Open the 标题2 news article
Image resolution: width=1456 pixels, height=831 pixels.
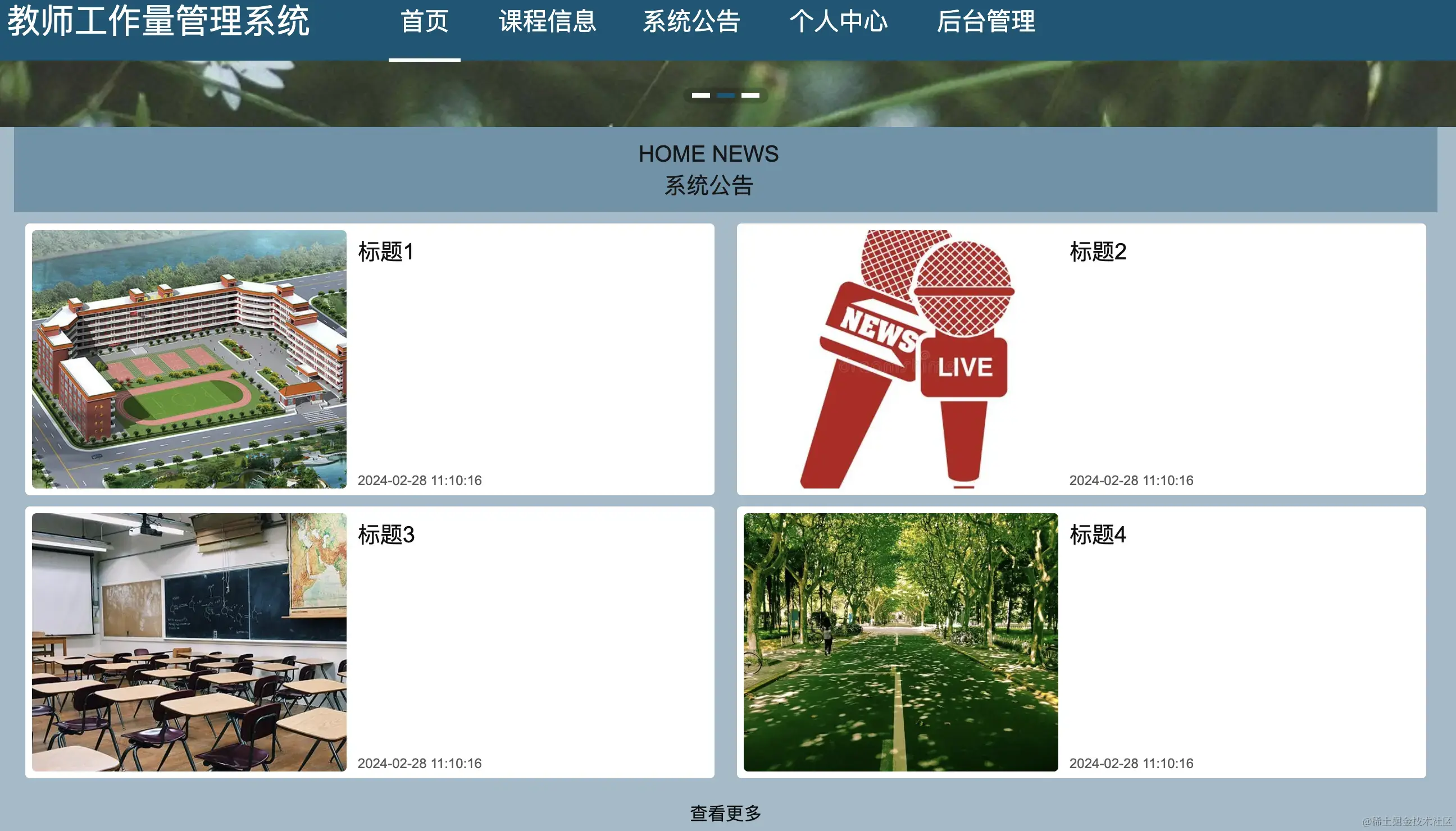tap(1099, 252)
